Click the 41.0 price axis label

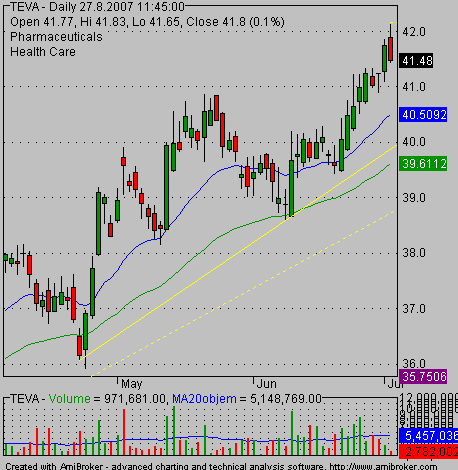coord(414,87)
